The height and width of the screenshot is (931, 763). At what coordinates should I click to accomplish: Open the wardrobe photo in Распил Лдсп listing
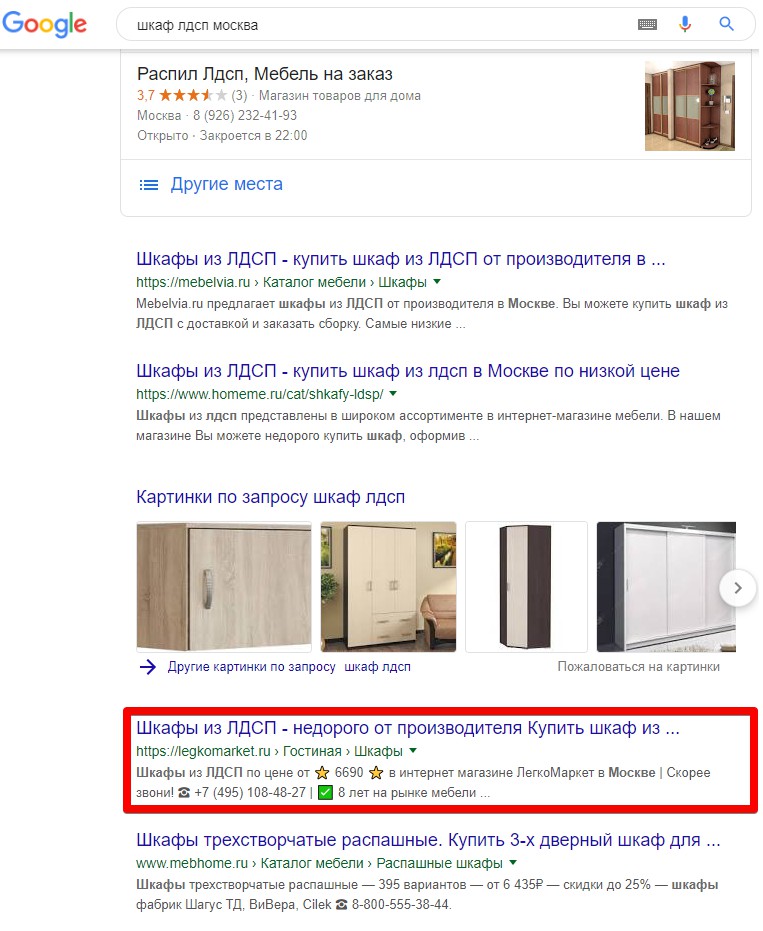click(690, 106)
